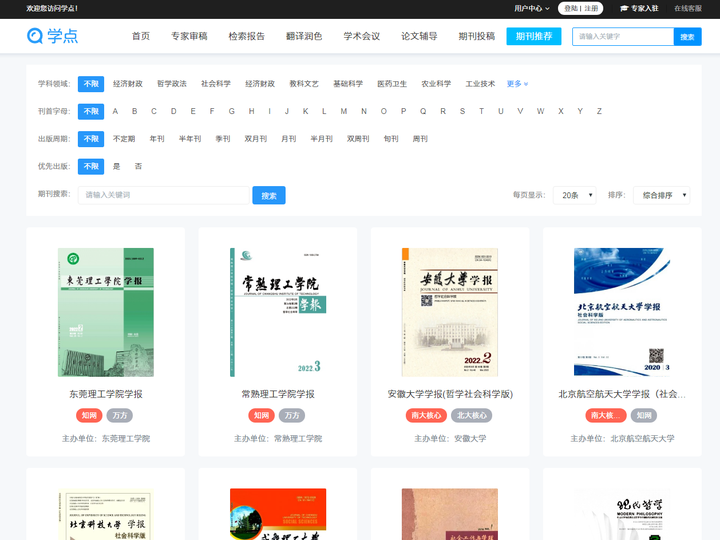Image resolution: width=720 pixels, height=540 pixels.
Task: Open 在线客服 link
Action: (x=688, y=8)
